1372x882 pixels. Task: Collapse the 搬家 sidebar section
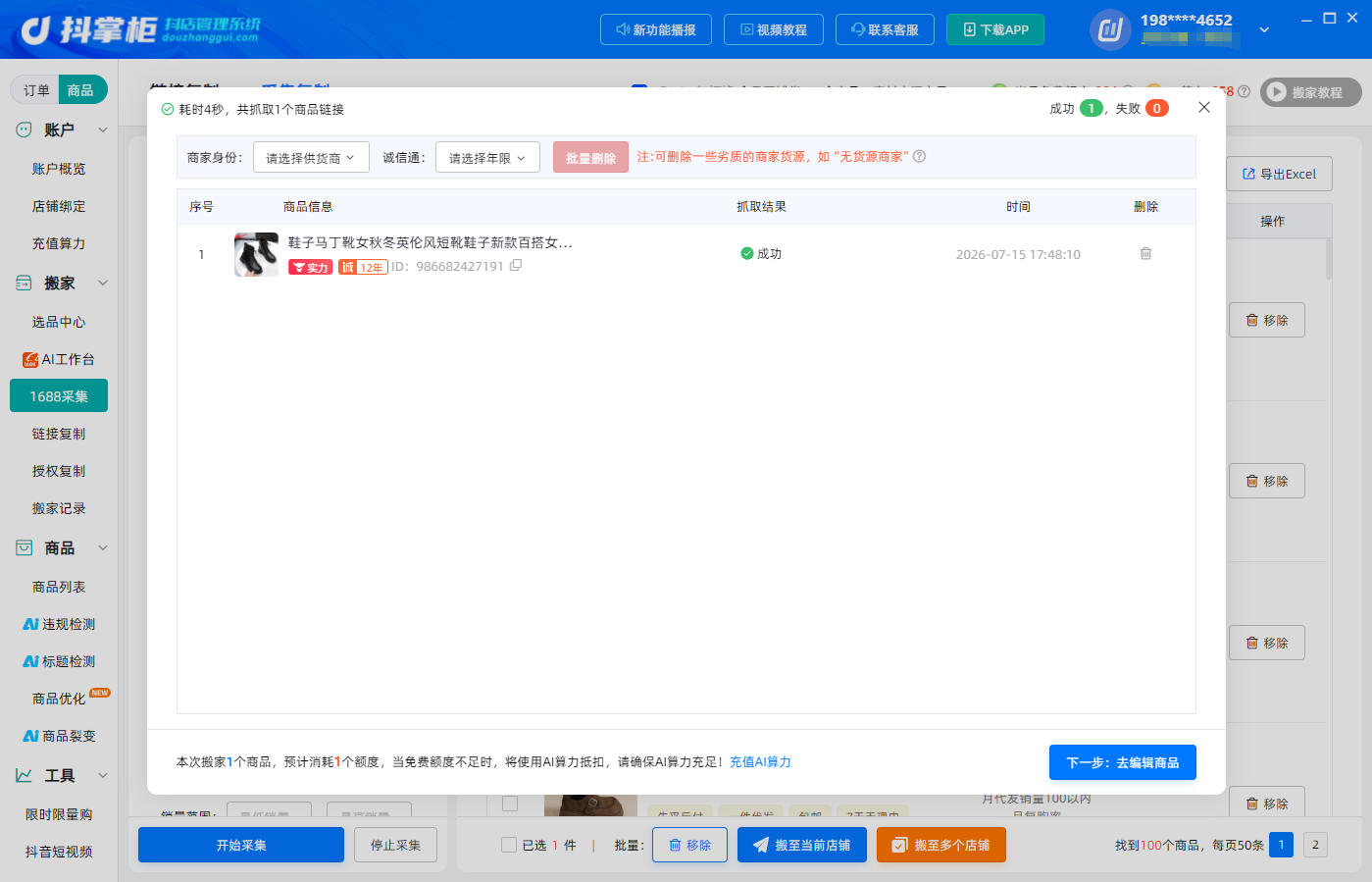coord(103,283)
